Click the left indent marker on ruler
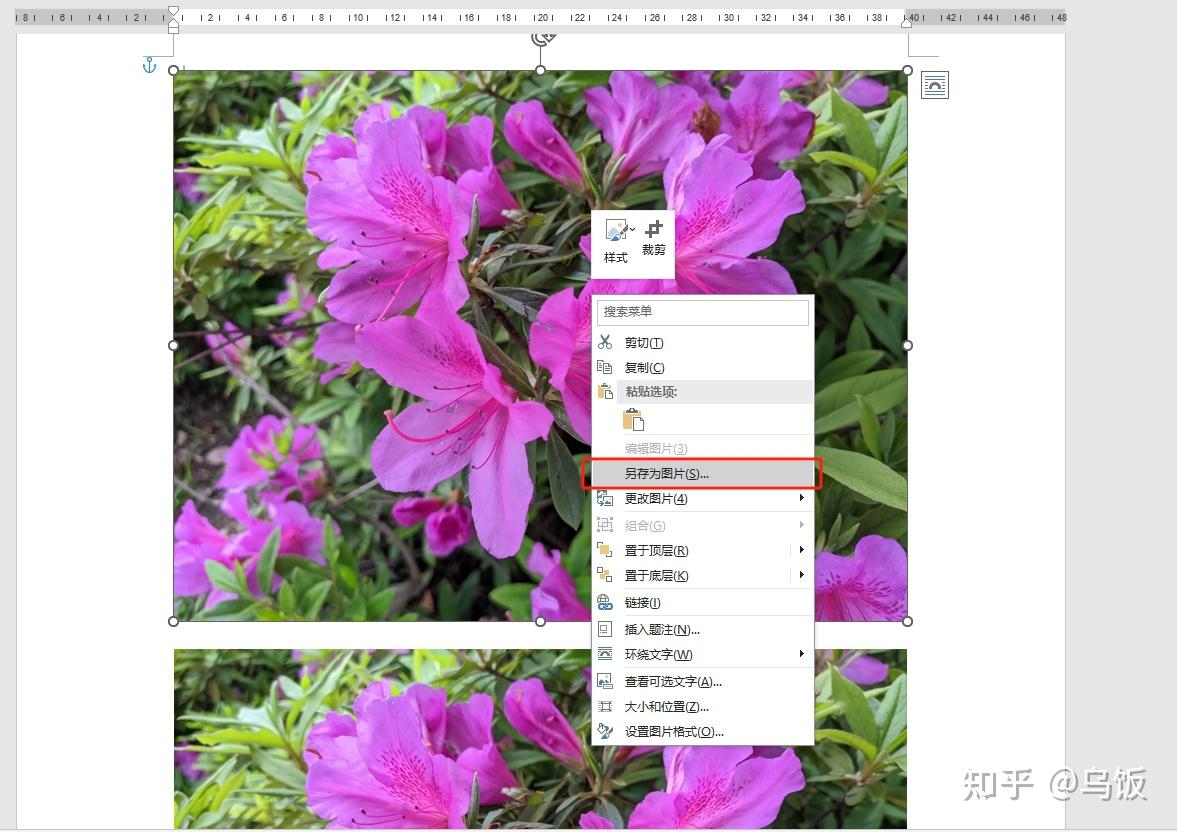The width and height of the screenshot is (1177, 832). tap(173, 26)
